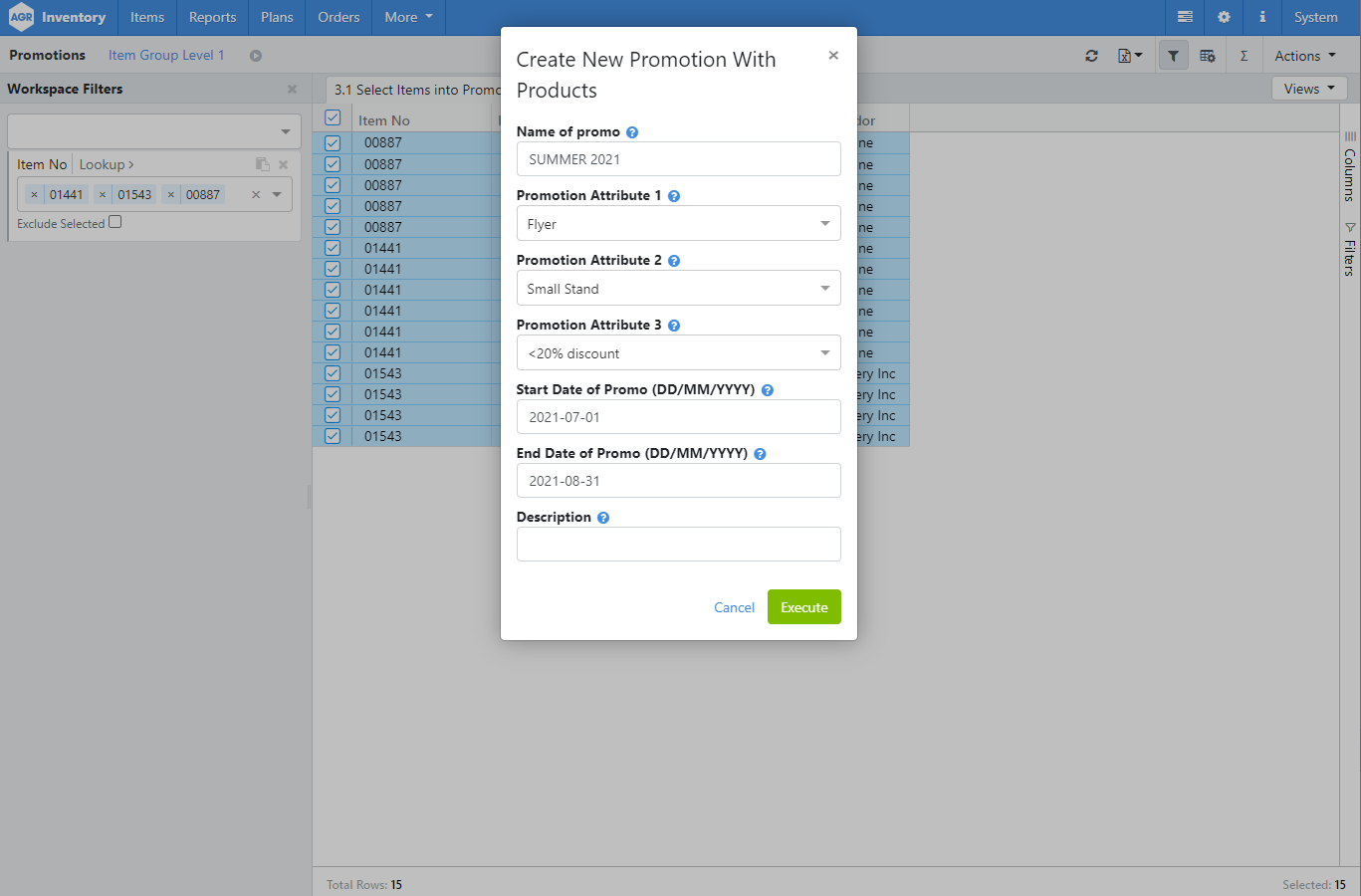The image size is (1361, 896).
Task: Toggle the workspace filter funnel icon
Action: pos(1173,56)
